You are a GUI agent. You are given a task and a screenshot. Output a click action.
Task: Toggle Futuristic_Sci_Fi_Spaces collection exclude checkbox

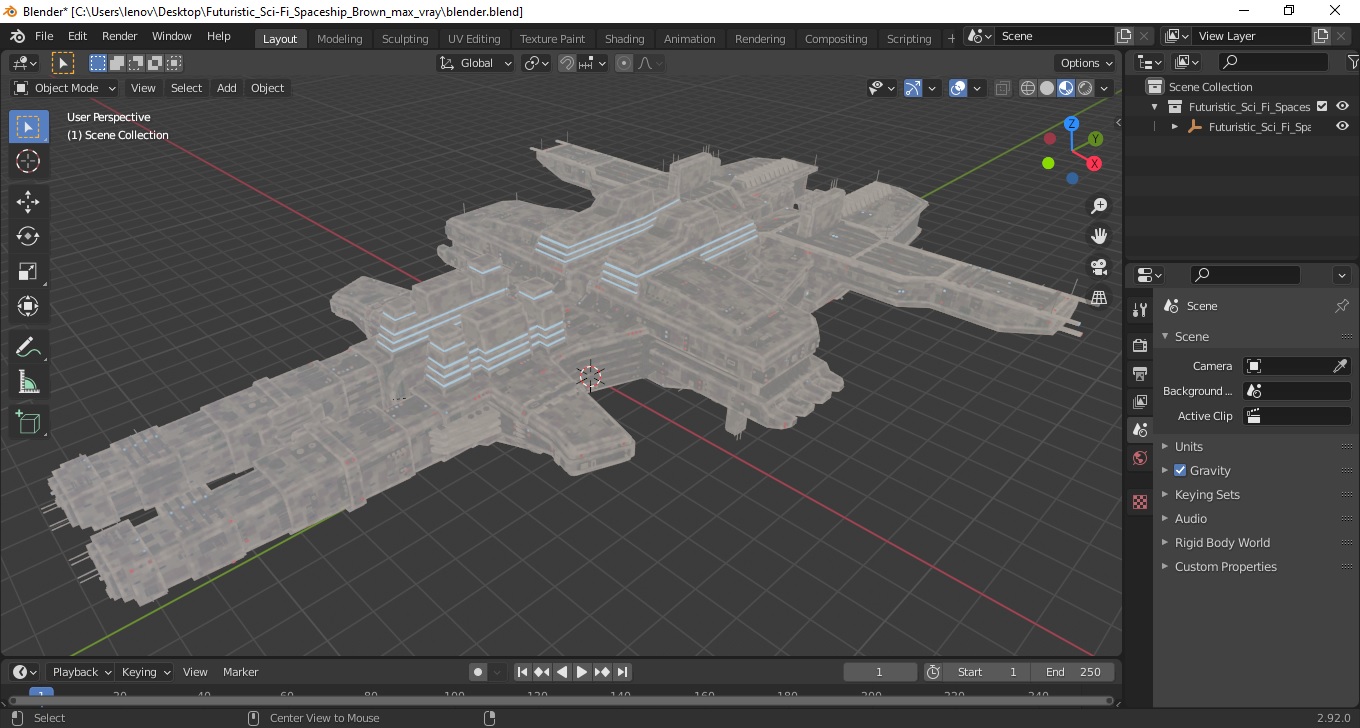(x=1322, y=106)
